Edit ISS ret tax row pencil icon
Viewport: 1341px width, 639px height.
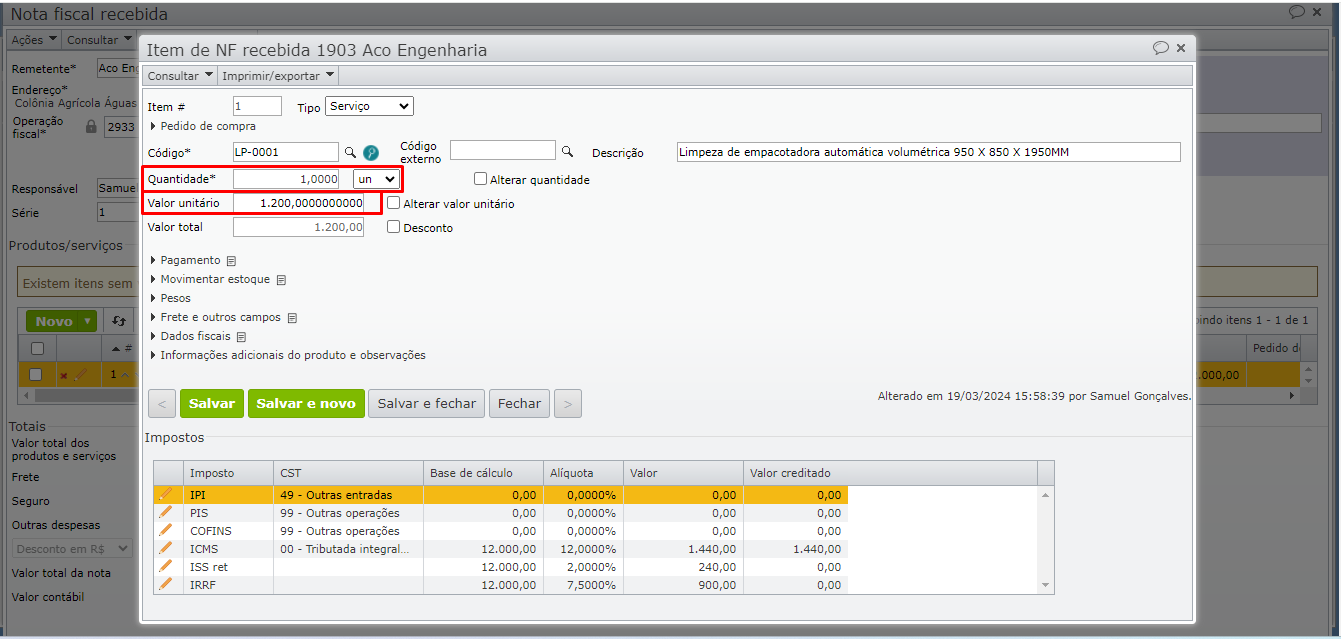[x=165, y=566]
